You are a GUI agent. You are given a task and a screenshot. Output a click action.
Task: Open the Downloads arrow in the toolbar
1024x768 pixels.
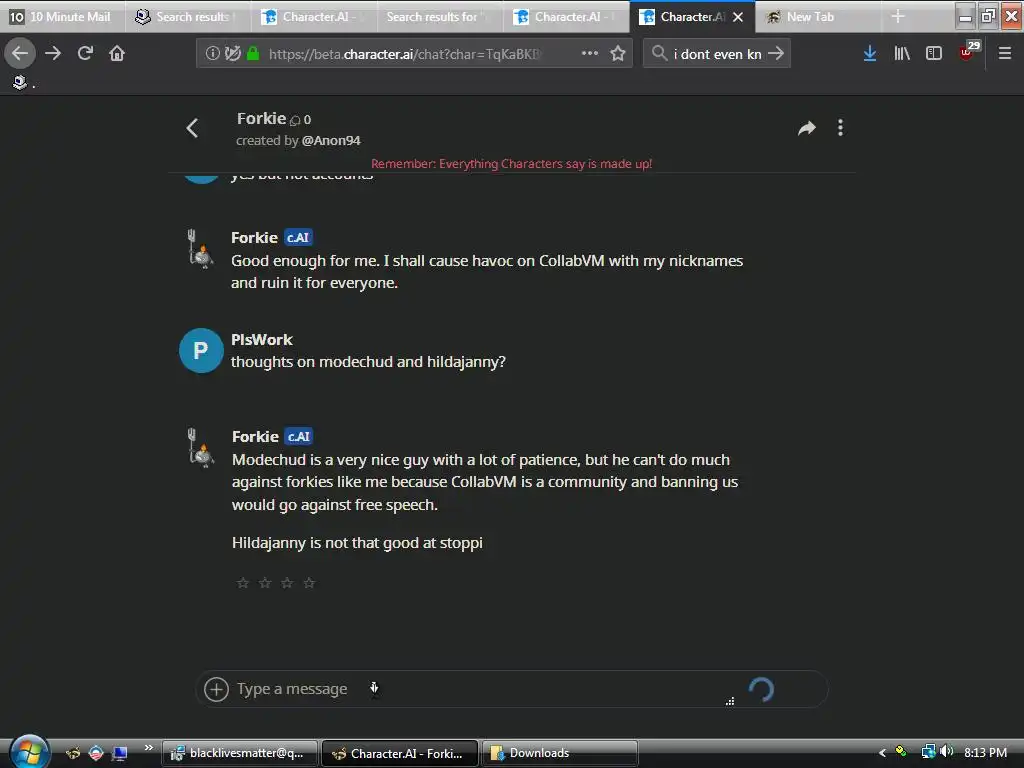(x=870, y=54)
